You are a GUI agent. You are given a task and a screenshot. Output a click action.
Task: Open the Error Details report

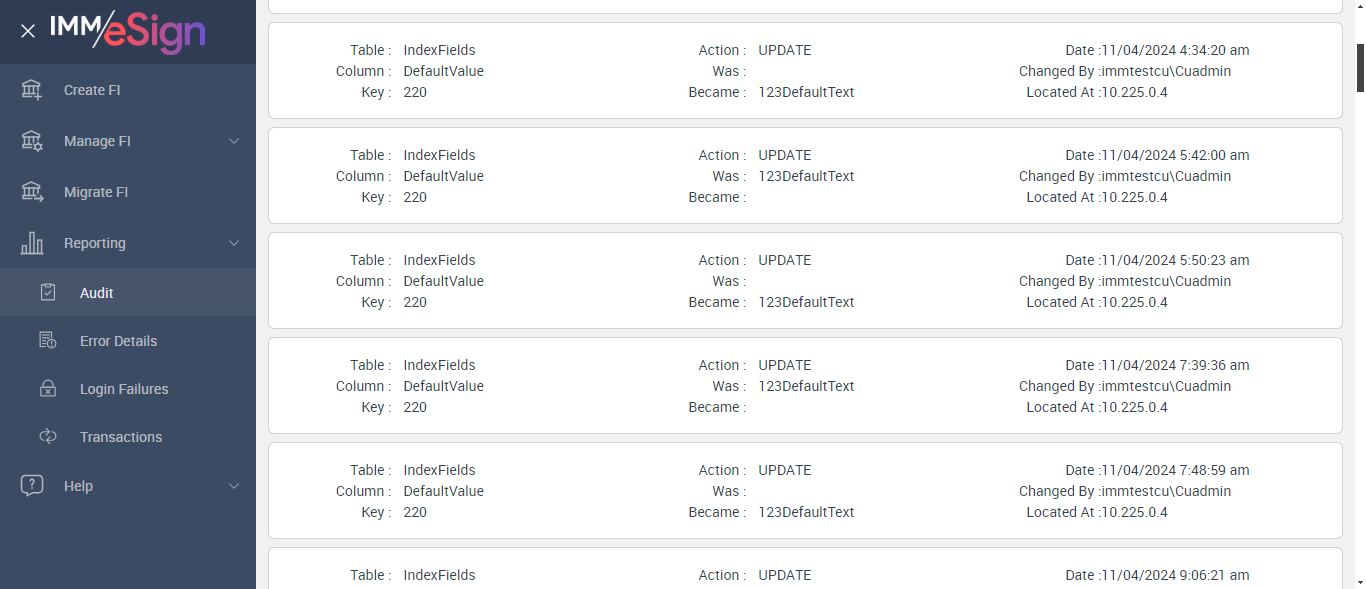point(118,341)
